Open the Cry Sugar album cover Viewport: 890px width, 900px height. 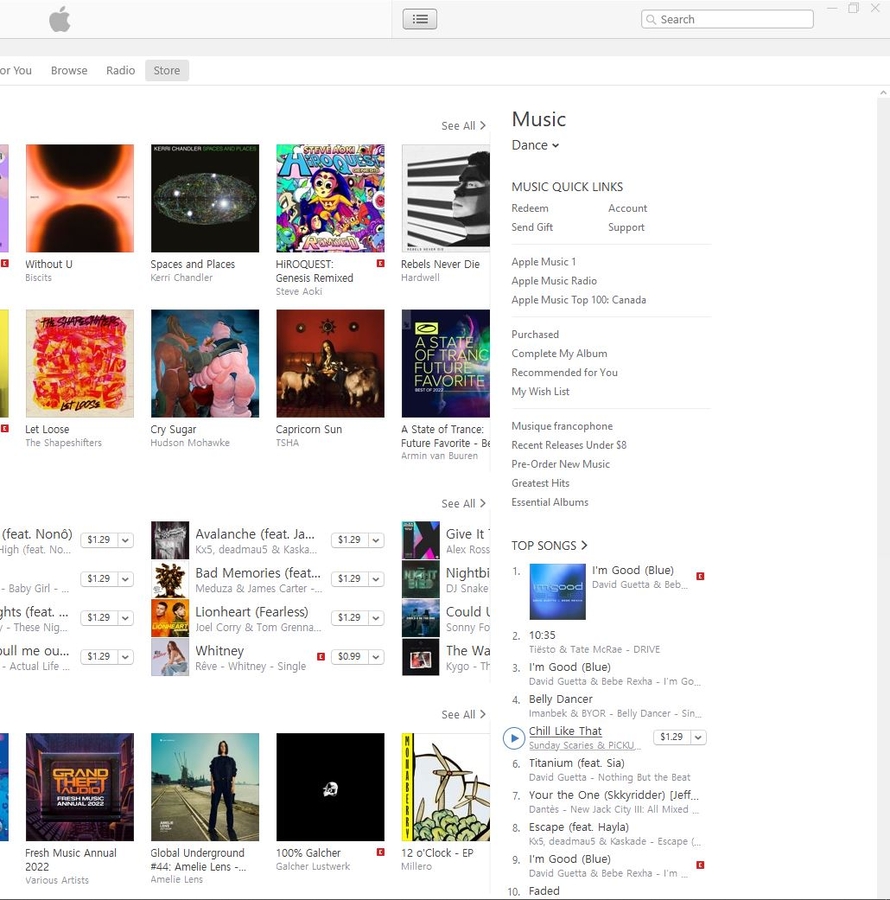coord(205,363)
